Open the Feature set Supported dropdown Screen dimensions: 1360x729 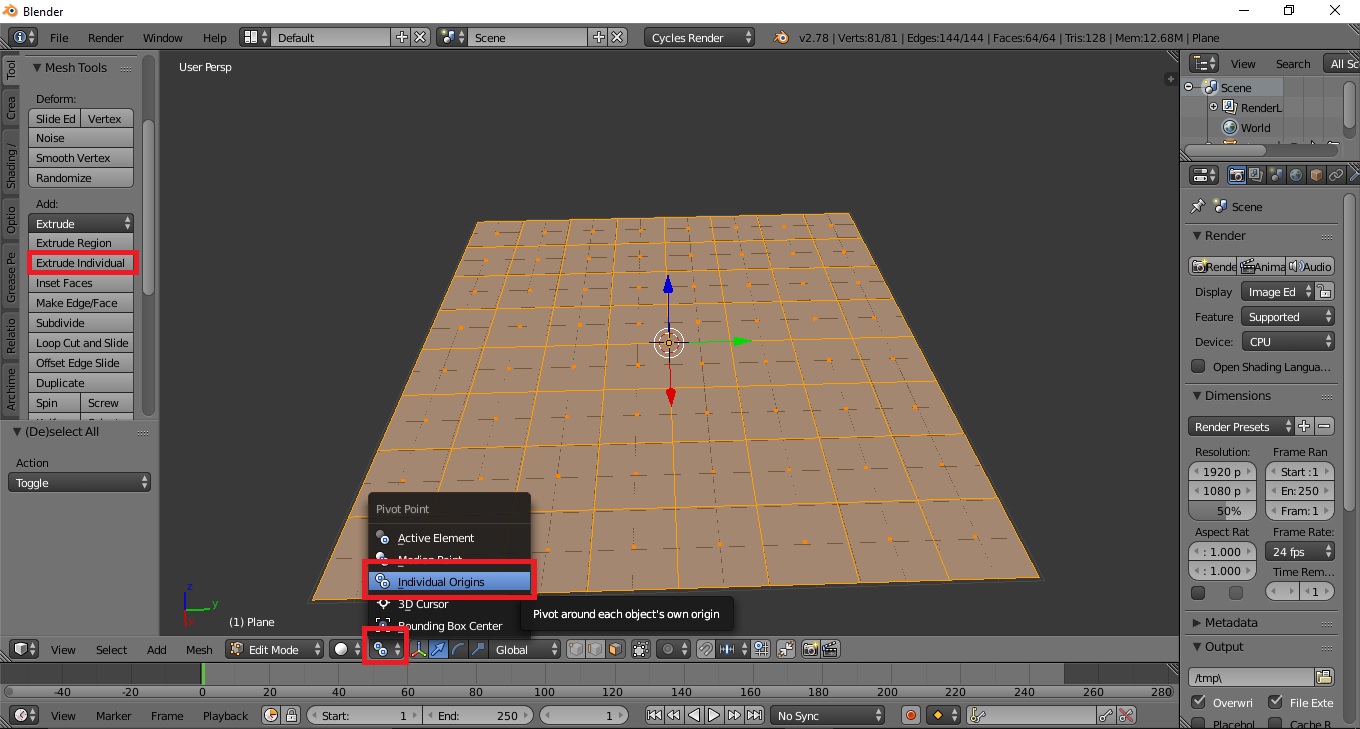(x=1288, y=317)
